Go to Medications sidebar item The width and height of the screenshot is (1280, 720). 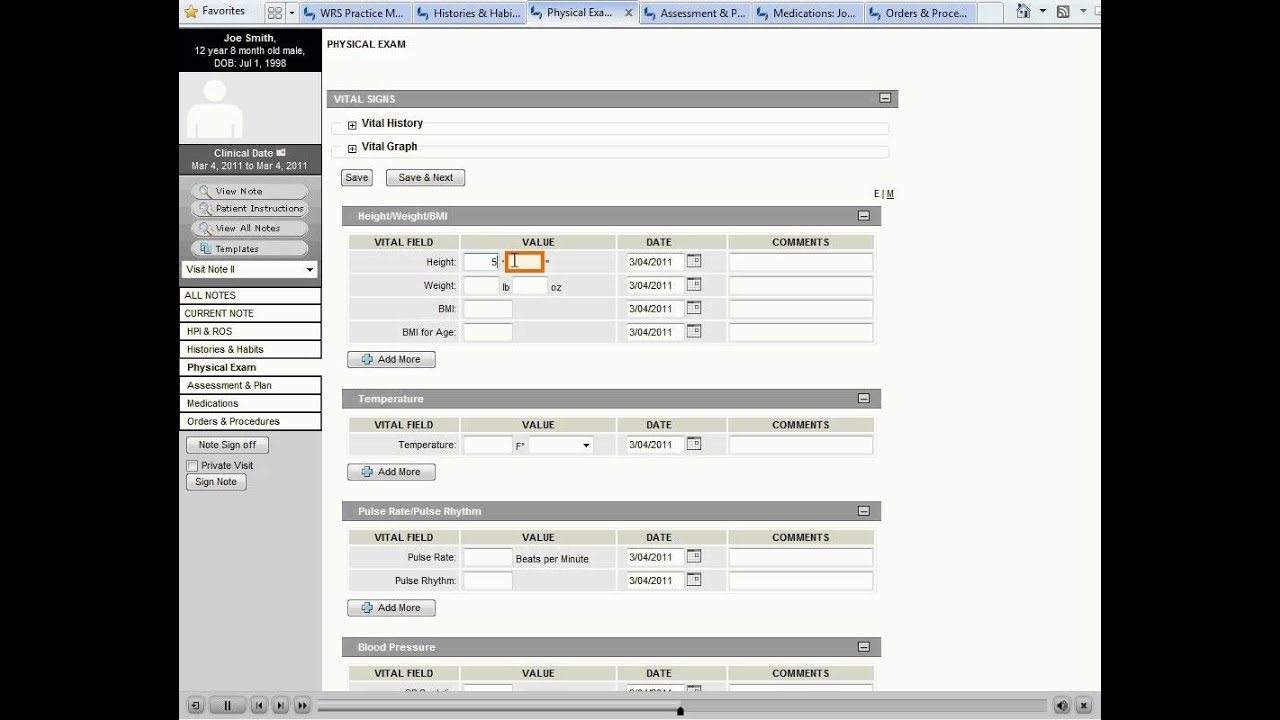pos(251,403)
